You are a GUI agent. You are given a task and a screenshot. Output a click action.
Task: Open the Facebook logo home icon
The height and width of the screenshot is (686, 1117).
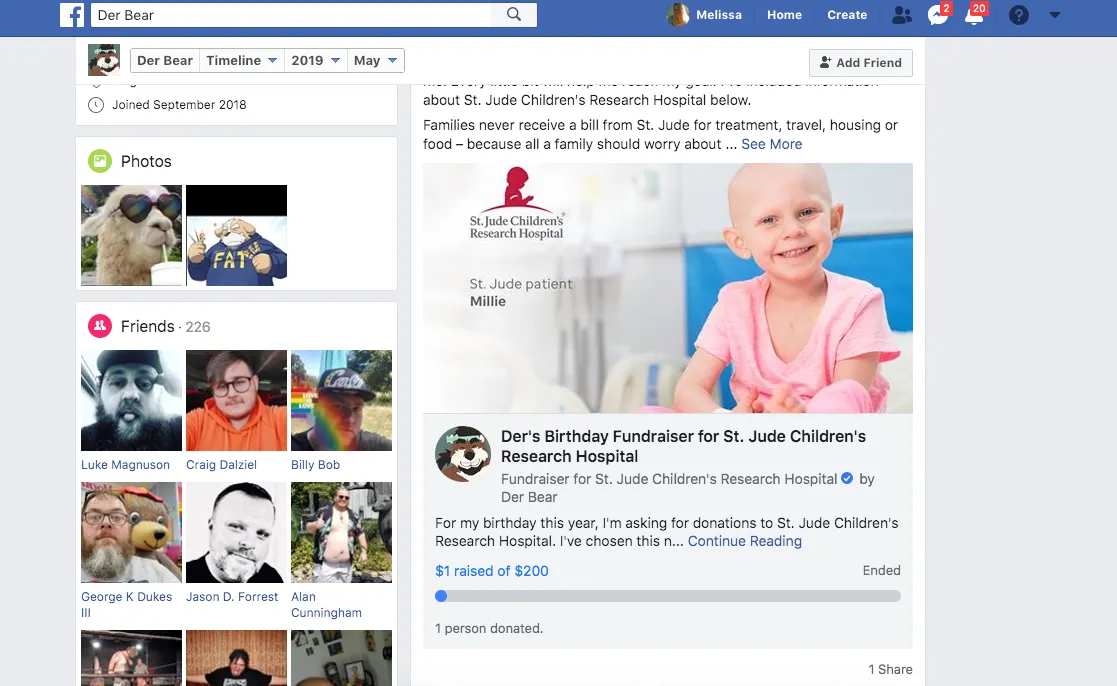72,15
